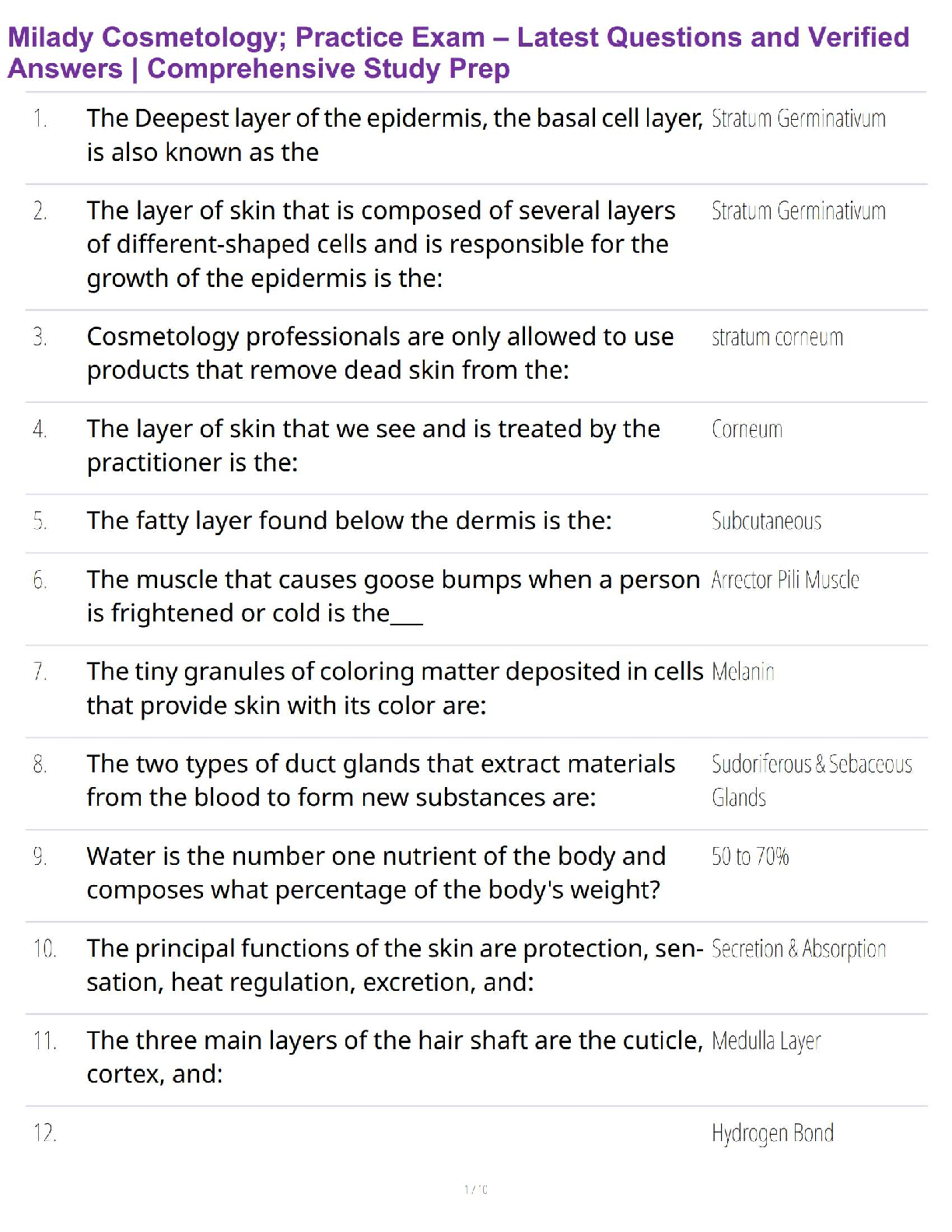This screenshot has width=952, height=1232.
Task: Click the single-word 'Corneum' answer for question 4
Action: [747, 429]
